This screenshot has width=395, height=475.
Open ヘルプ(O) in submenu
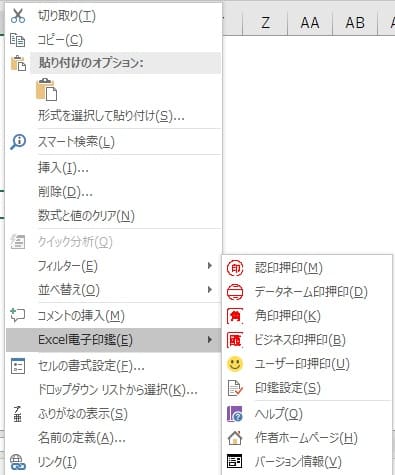(x=279, y=414)
